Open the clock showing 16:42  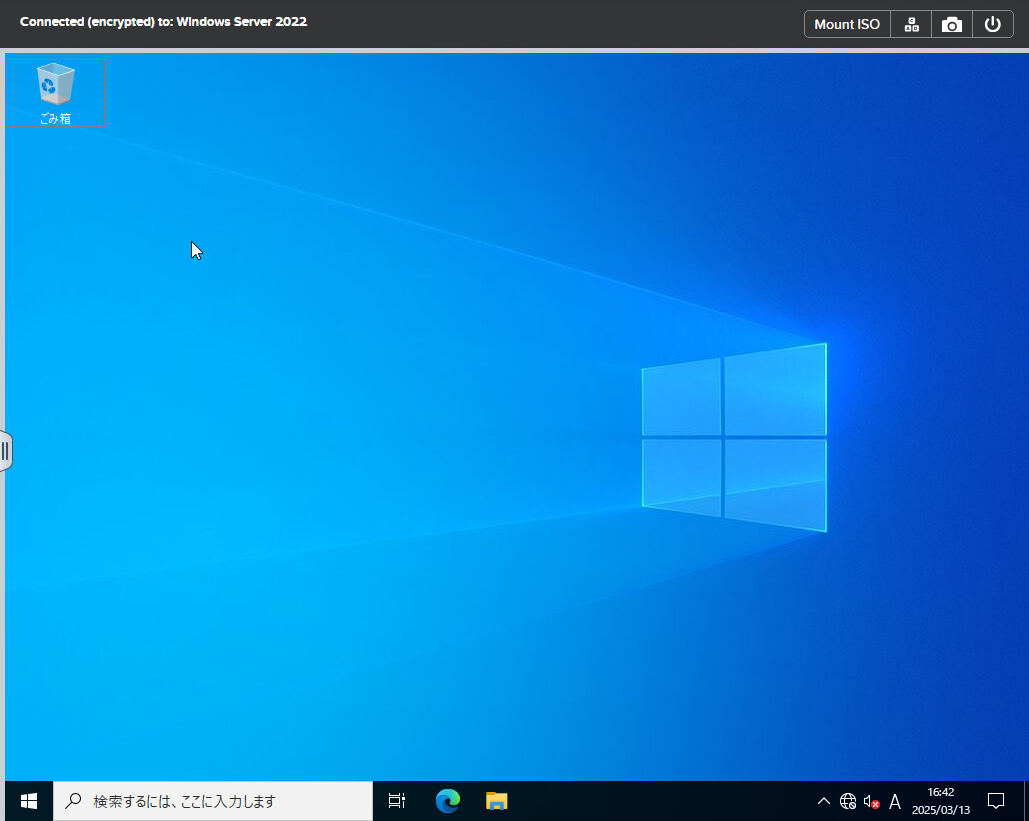pyautogui.click(x=940, y=801)
